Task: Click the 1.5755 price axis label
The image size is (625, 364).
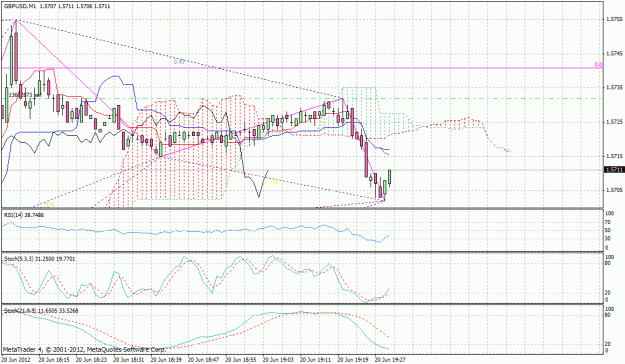Action: pyautogui.click(x=613, y=19)
